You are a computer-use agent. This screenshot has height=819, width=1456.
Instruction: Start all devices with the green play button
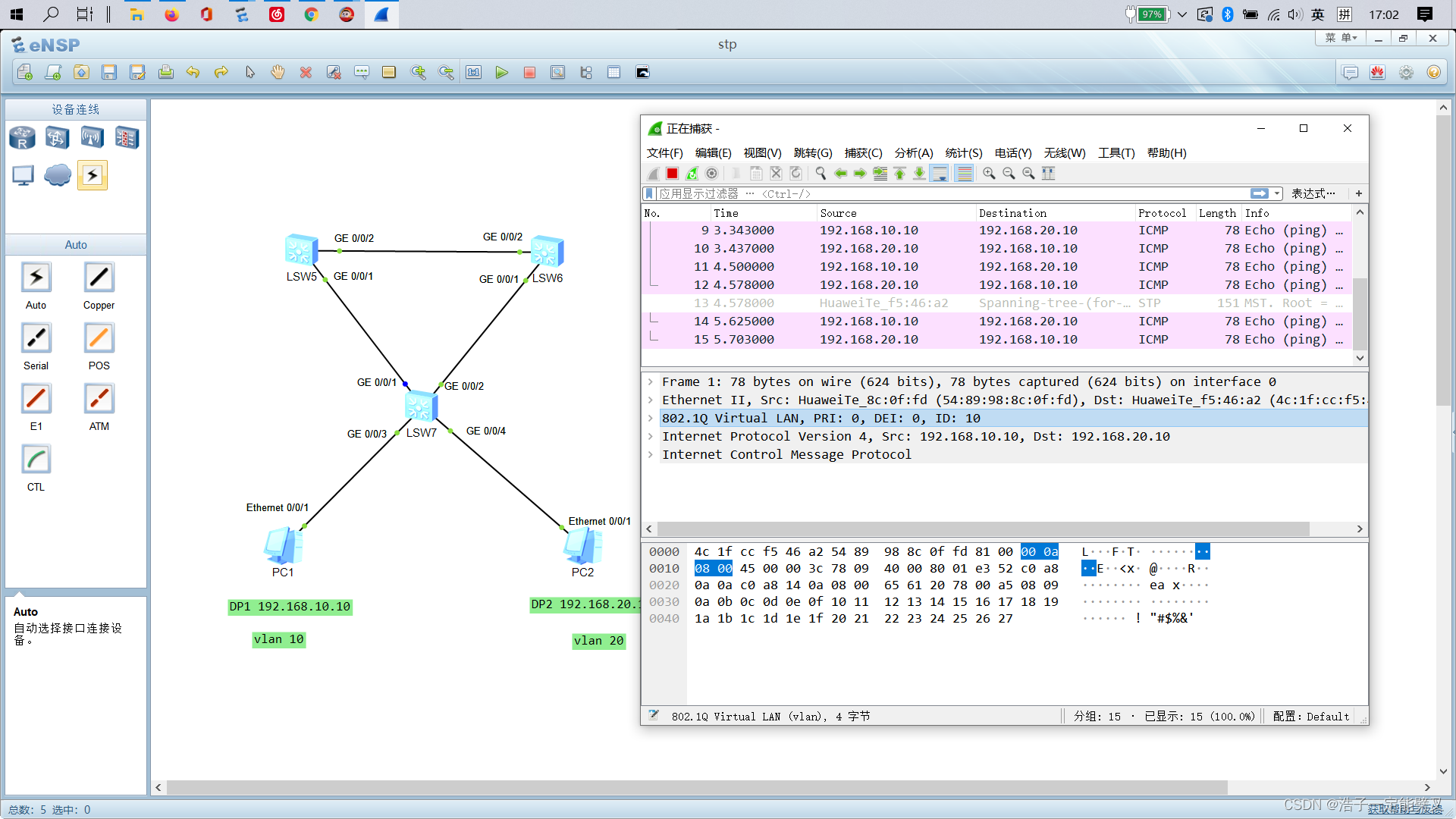[x=501, y=73]
